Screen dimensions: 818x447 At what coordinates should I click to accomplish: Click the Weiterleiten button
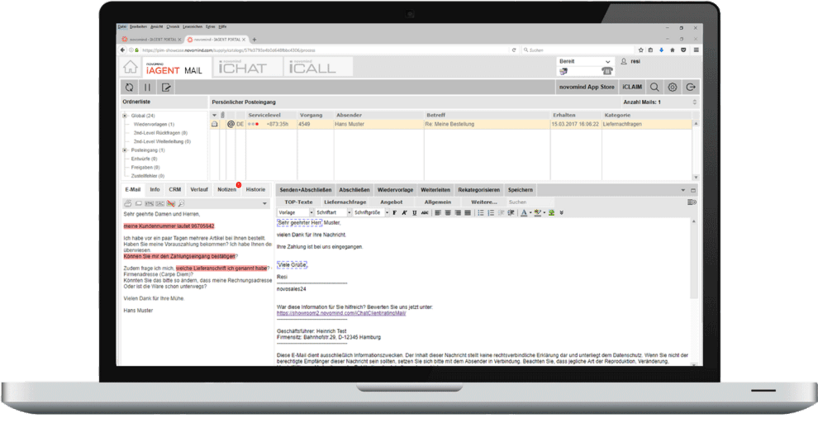tap(435, 190)
